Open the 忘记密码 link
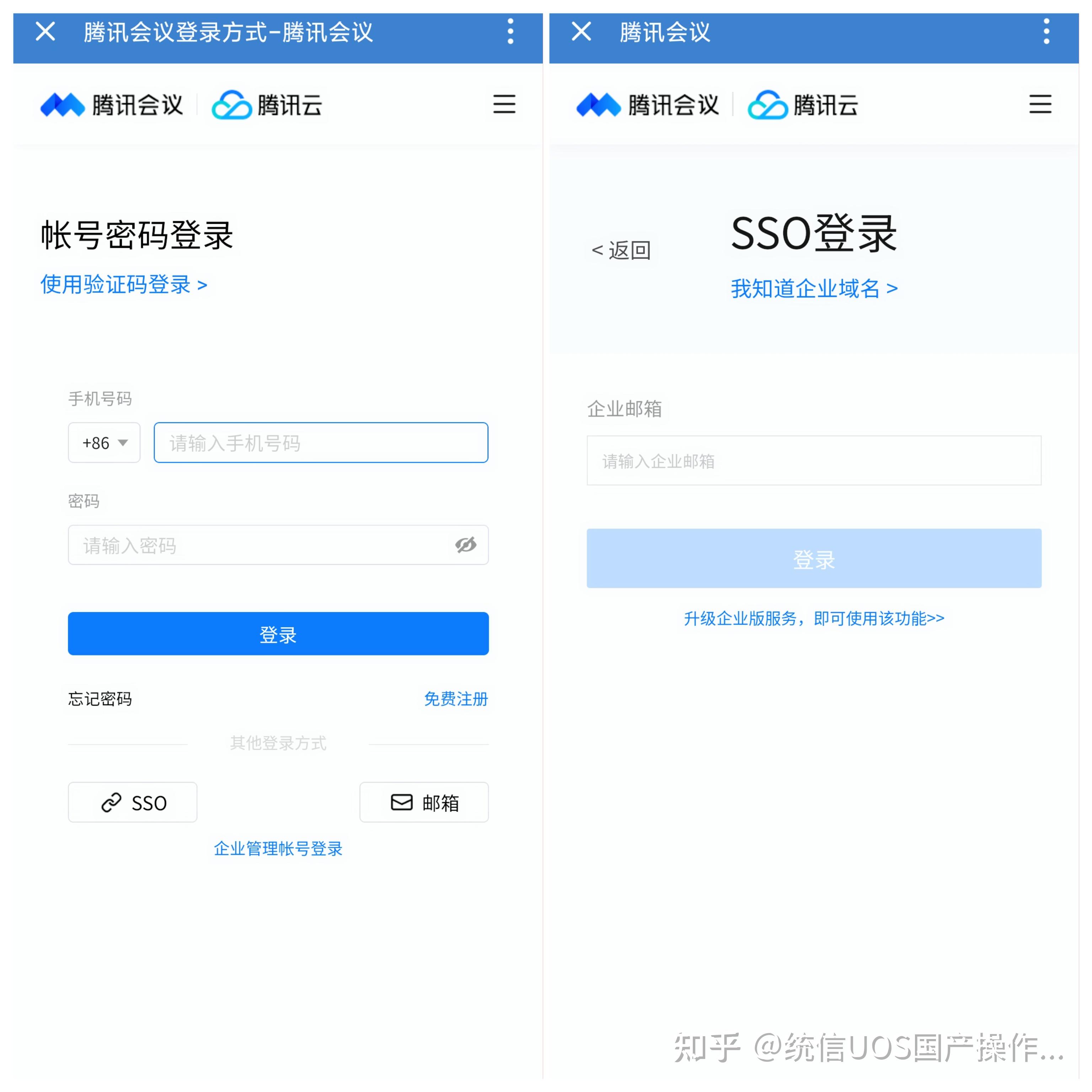This screenshot has width=1092, height=1092. (100, 699)
